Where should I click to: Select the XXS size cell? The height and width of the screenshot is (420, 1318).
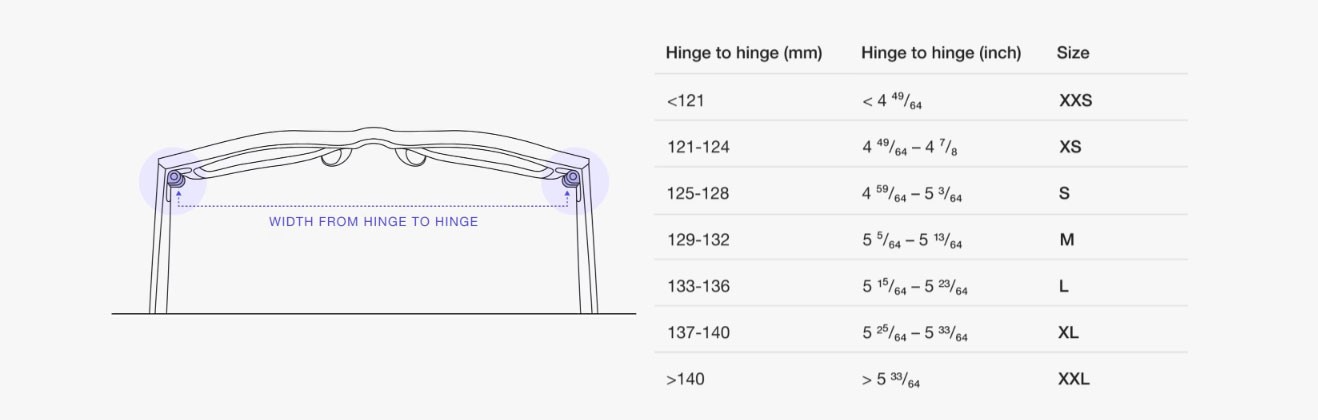click(1075, 101)
